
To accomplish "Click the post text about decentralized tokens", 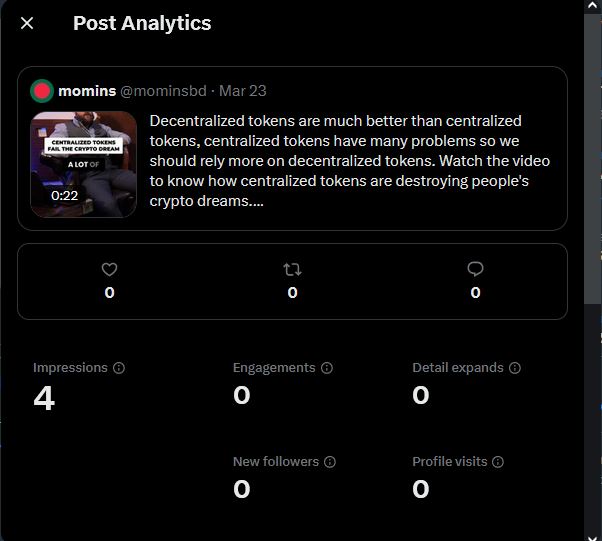I will (349, 161).
